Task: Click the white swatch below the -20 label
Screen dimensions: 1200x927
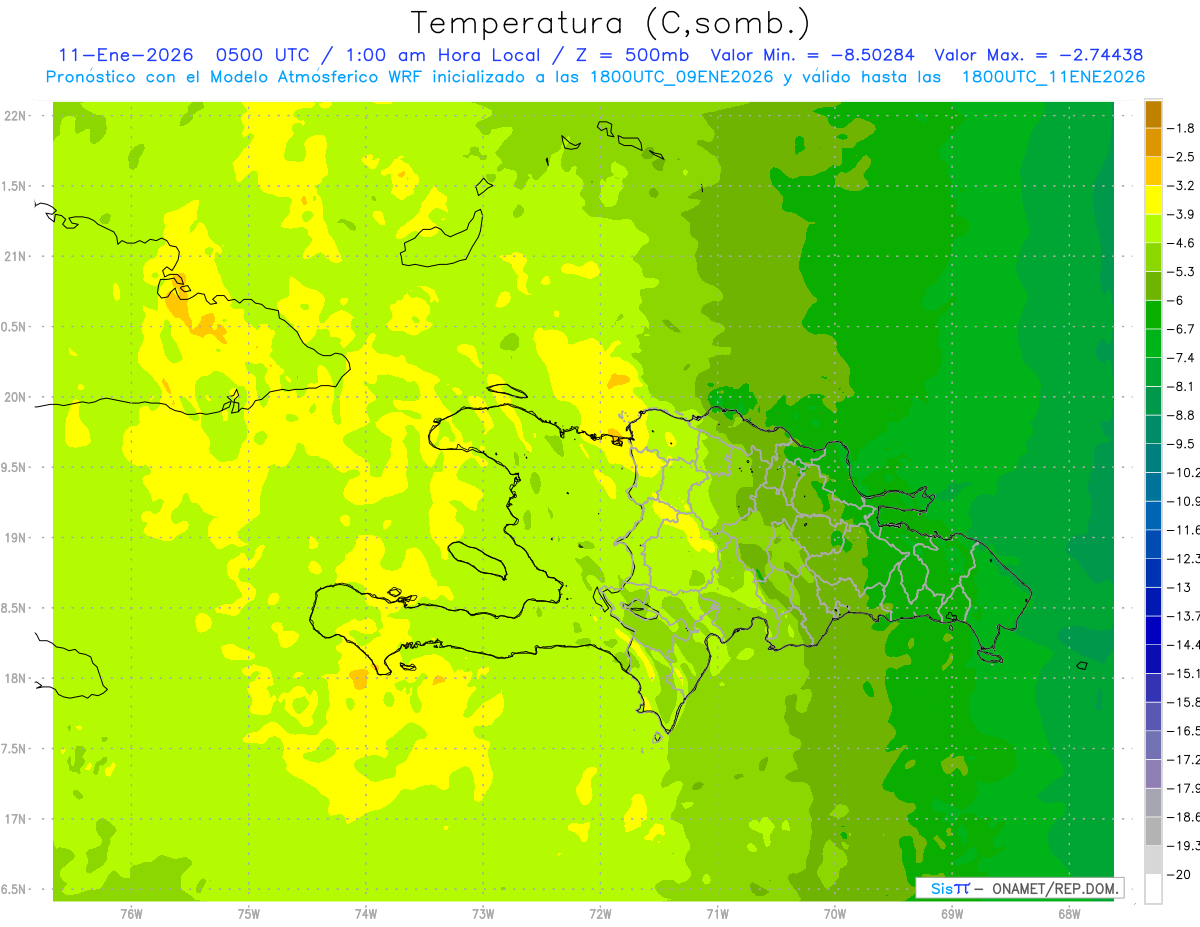Action: coord(1153,889)
